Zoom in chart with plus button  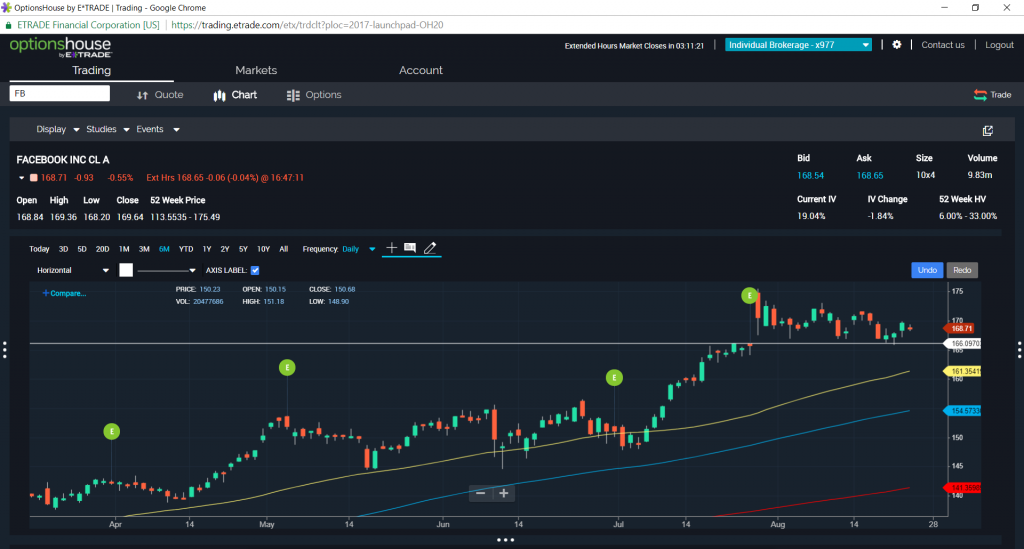504,493
